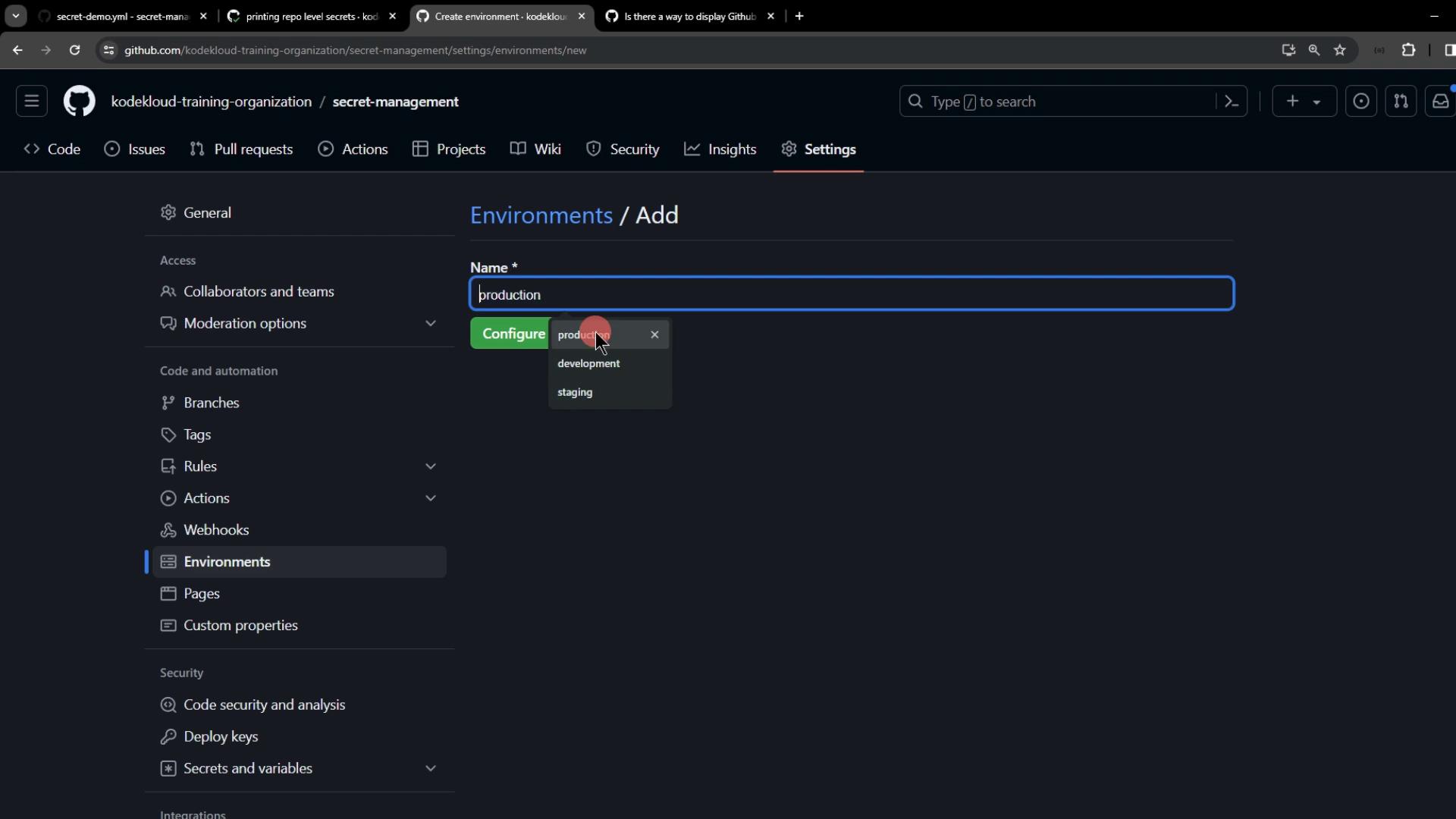Viewport: 1456px width, 819px height.
Task: Open the Environments breadcrumb link
Action: point(541,215)
